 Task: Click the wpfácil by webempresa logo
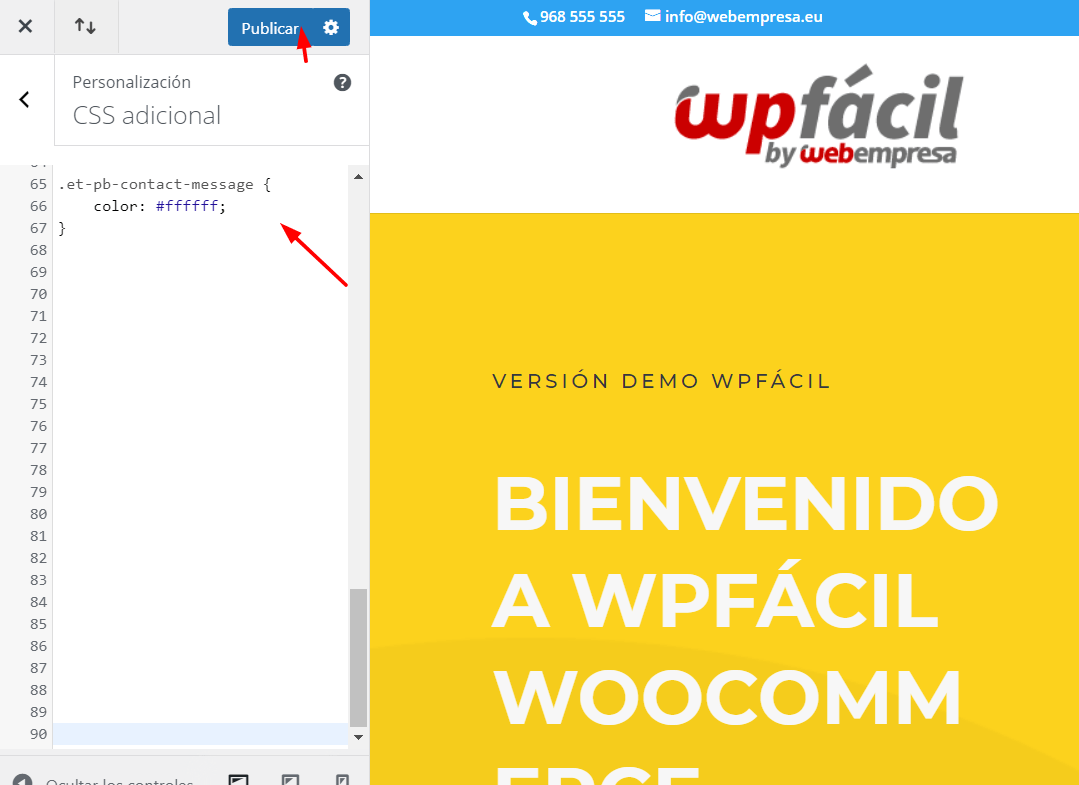click(818, 116)
